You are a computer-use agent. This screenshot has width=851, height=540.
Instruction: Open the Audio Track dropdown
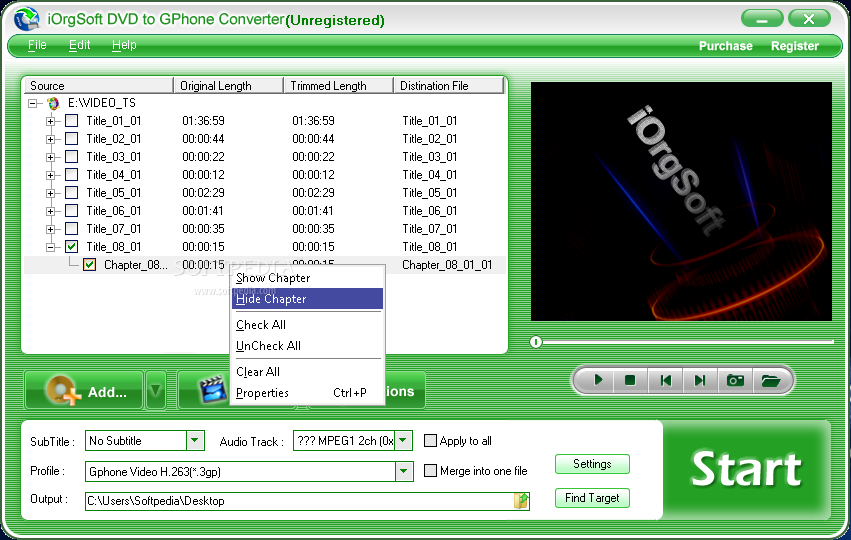[x=403, y=440]
